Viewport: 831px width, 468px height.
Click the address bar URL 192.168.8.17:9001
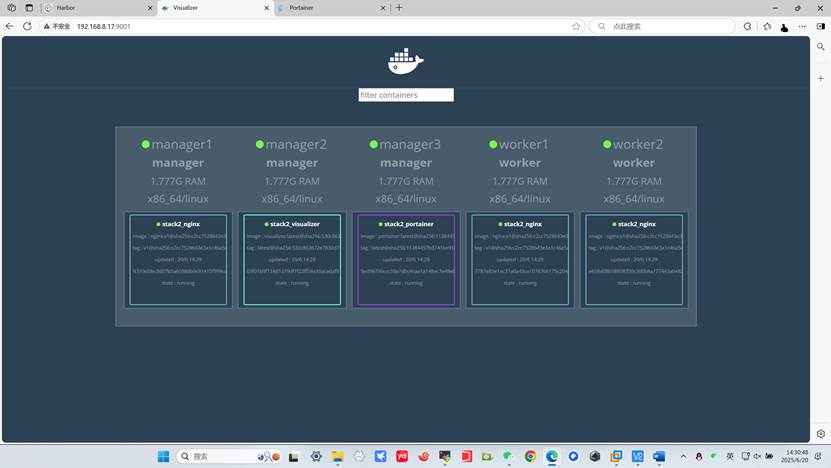point(103,26)
